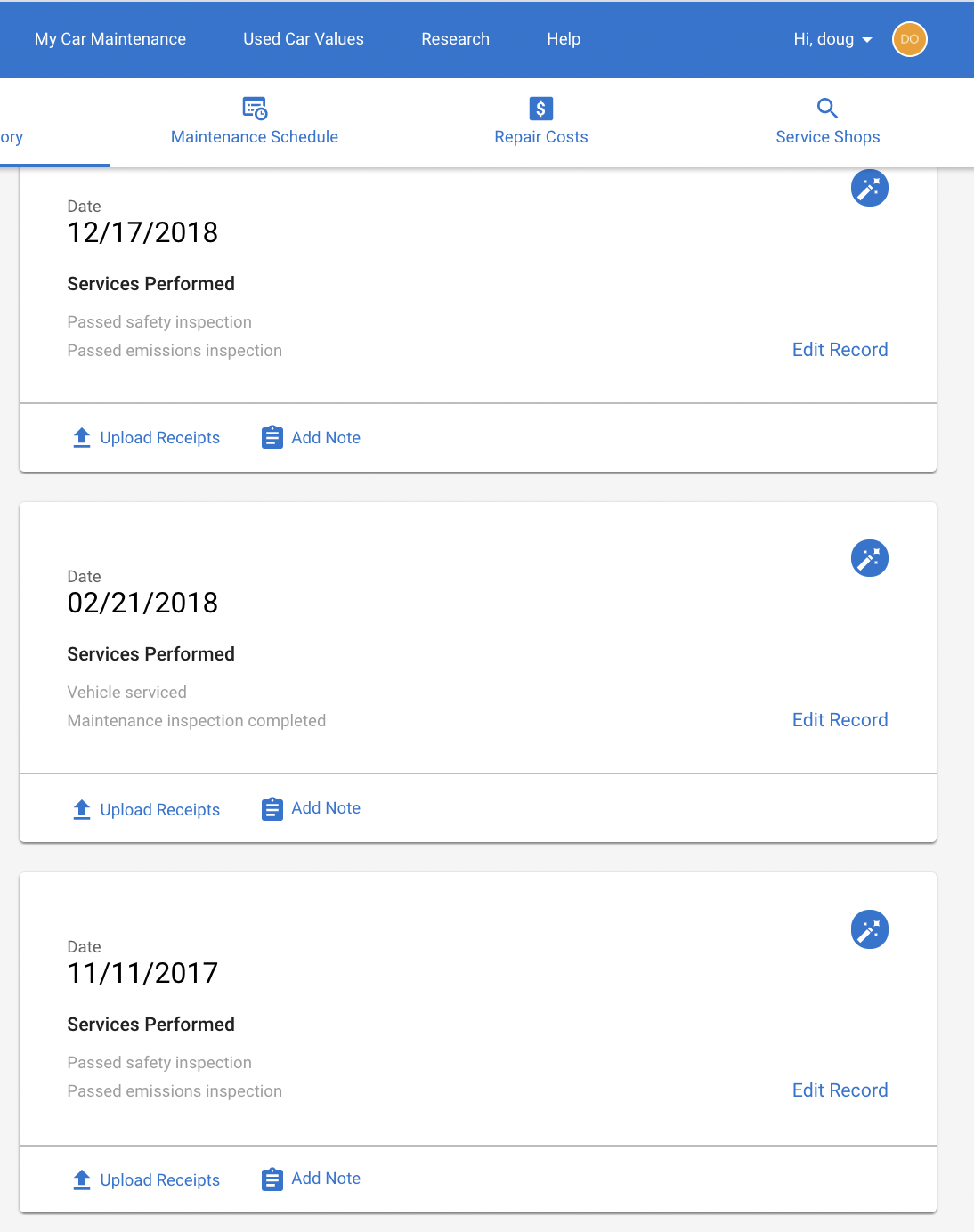Edit Record for 12/17/2018 entry
Screen dimensions: 974x1232
(x=840, y=350)
